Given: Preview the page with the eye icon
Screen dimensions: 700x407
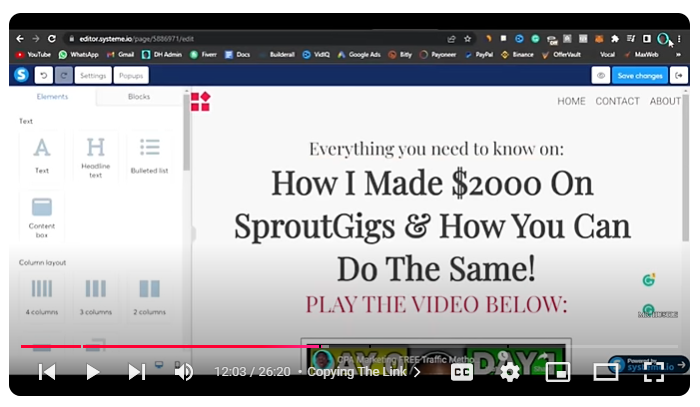Looking at the screenshot, I should pos(601,75).
